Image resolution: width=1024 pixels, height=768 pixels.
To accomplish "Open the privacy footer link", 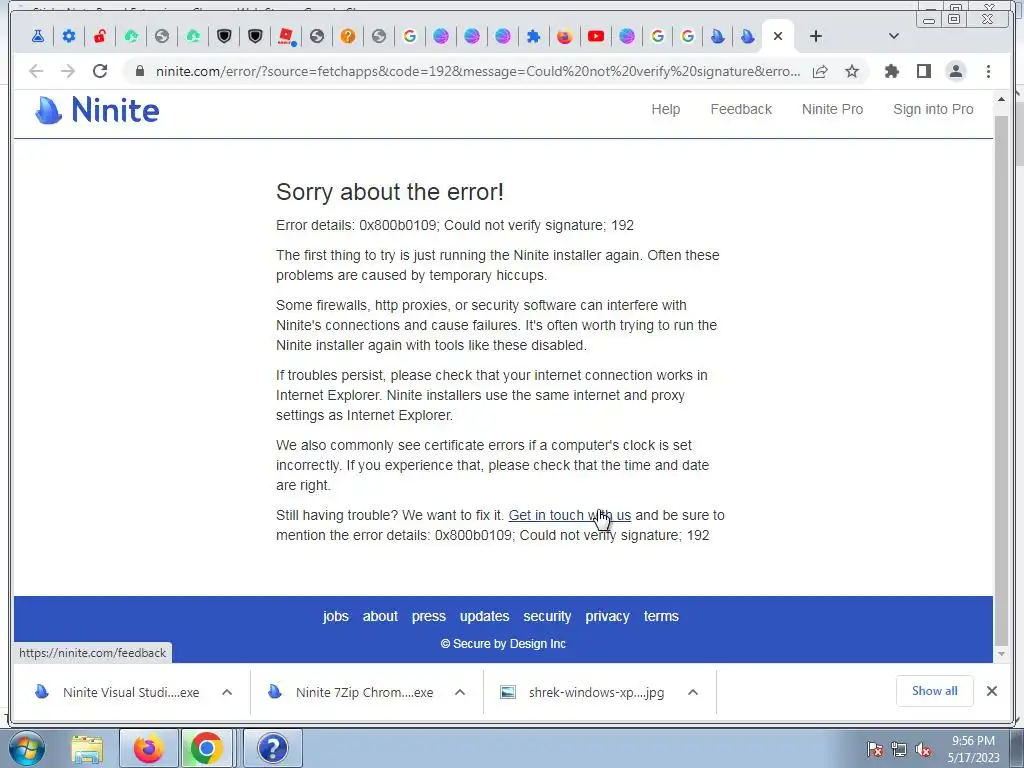I will click(607, 616).
